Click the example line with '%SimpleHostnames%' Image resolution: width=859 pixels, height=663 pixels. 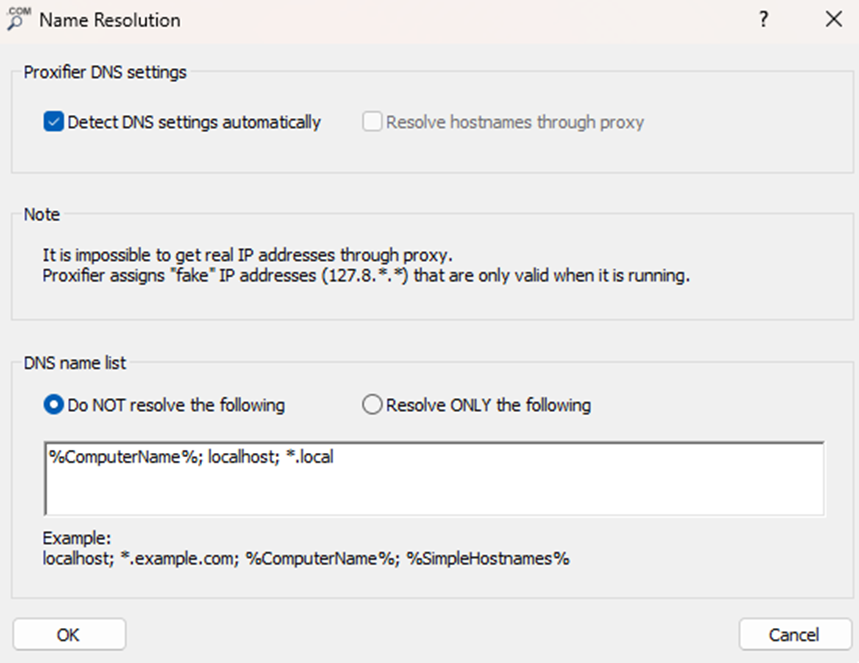point(306,558)
